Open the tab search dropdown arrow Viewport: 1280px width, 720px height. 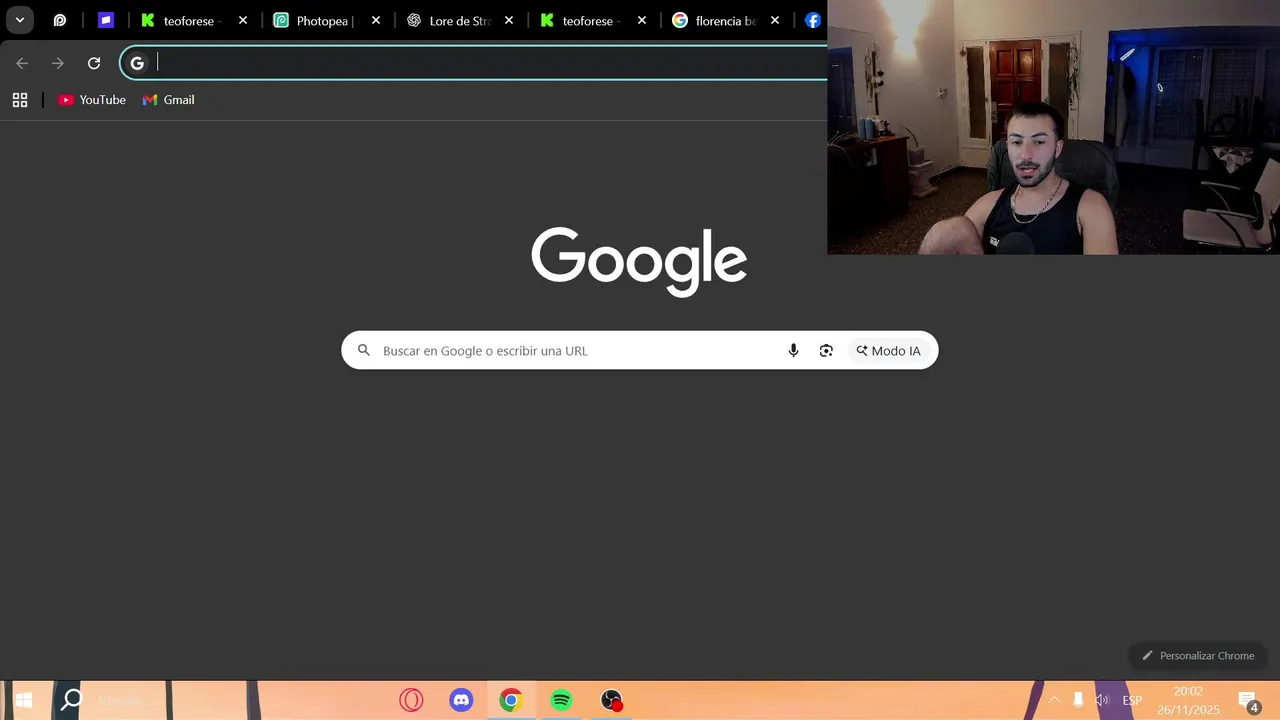pyautogui.click(x=19, y=20)
